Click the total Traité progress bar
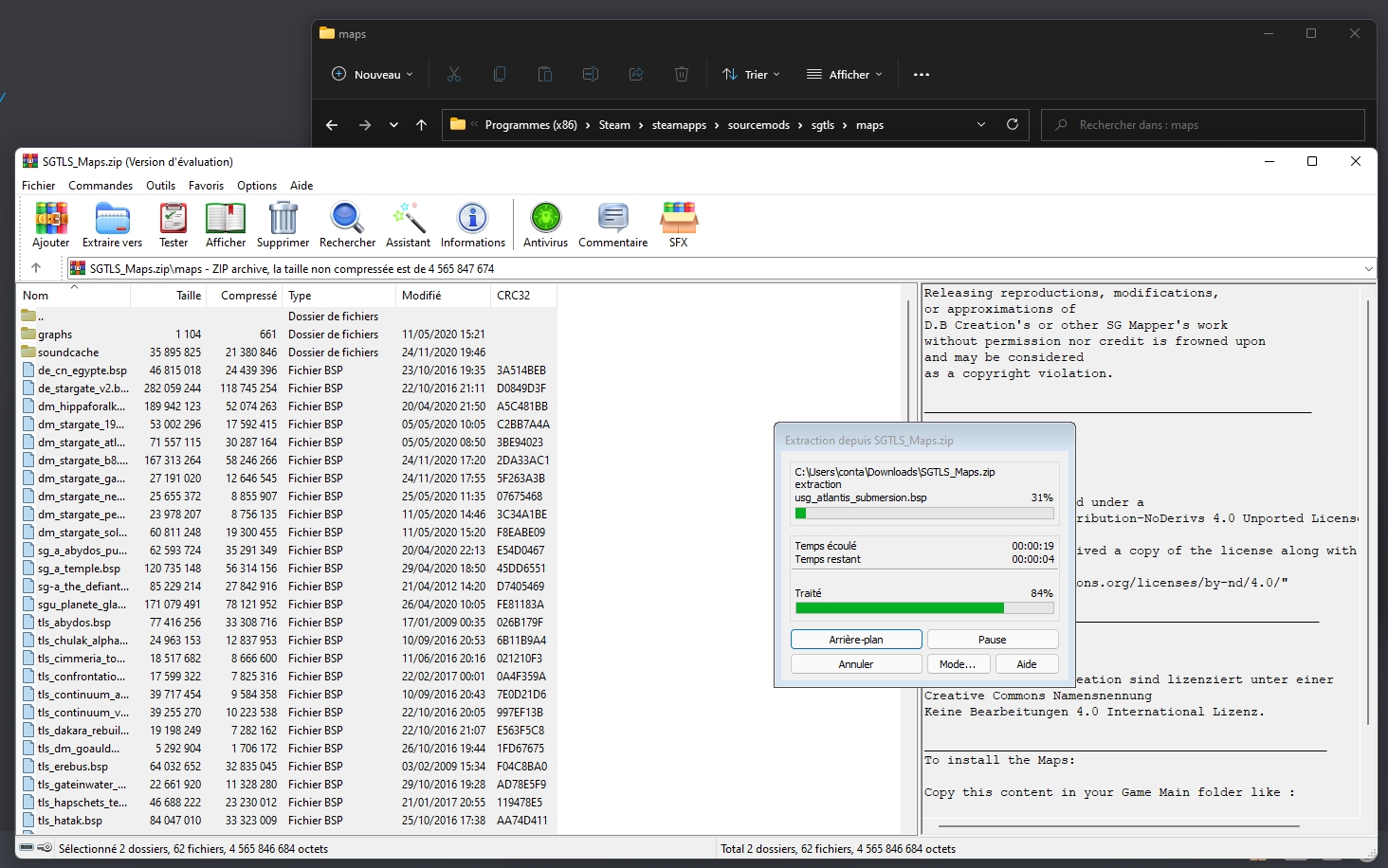This screenshot has width=1388, height=868. click(924, 608)
